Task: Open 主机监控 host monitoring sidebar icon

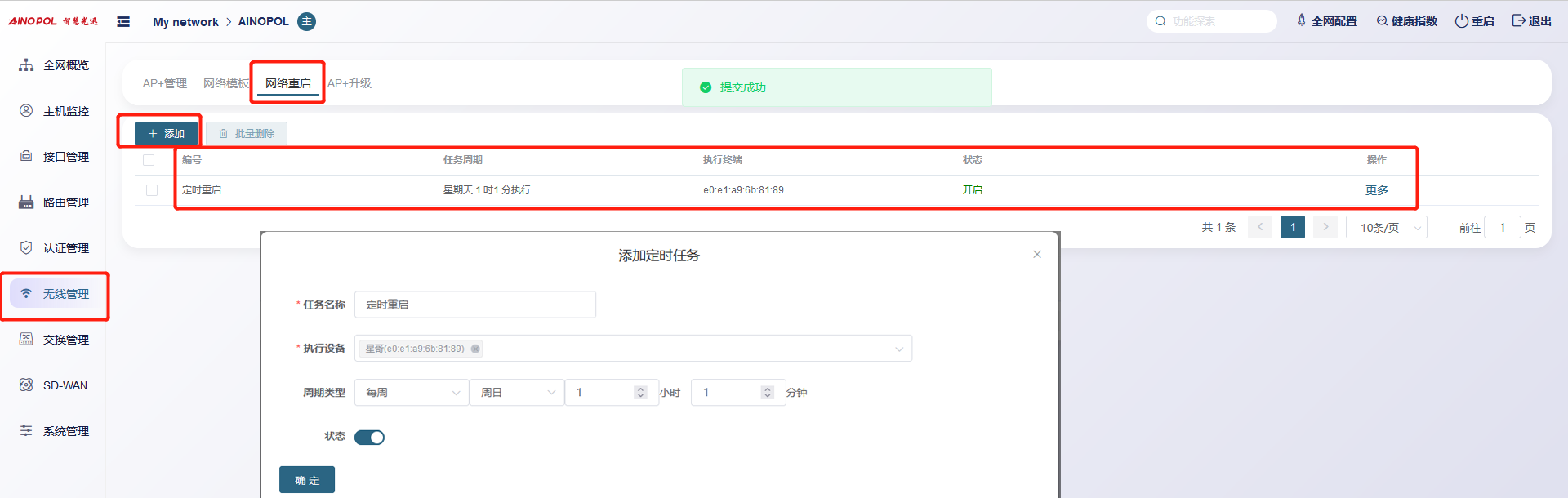Action: 26,111
